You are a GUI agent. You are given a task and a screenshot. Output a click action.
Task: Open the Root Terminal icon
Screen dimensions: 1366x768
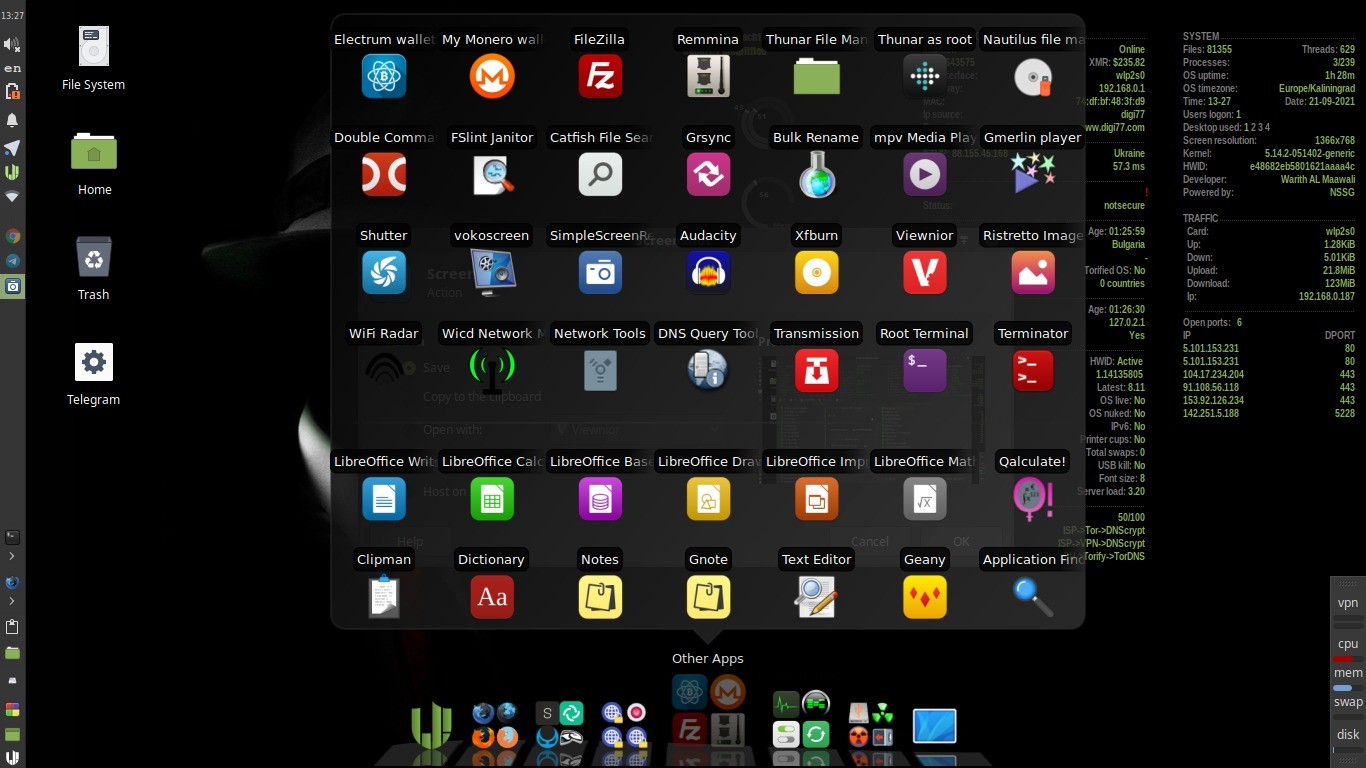924,370
